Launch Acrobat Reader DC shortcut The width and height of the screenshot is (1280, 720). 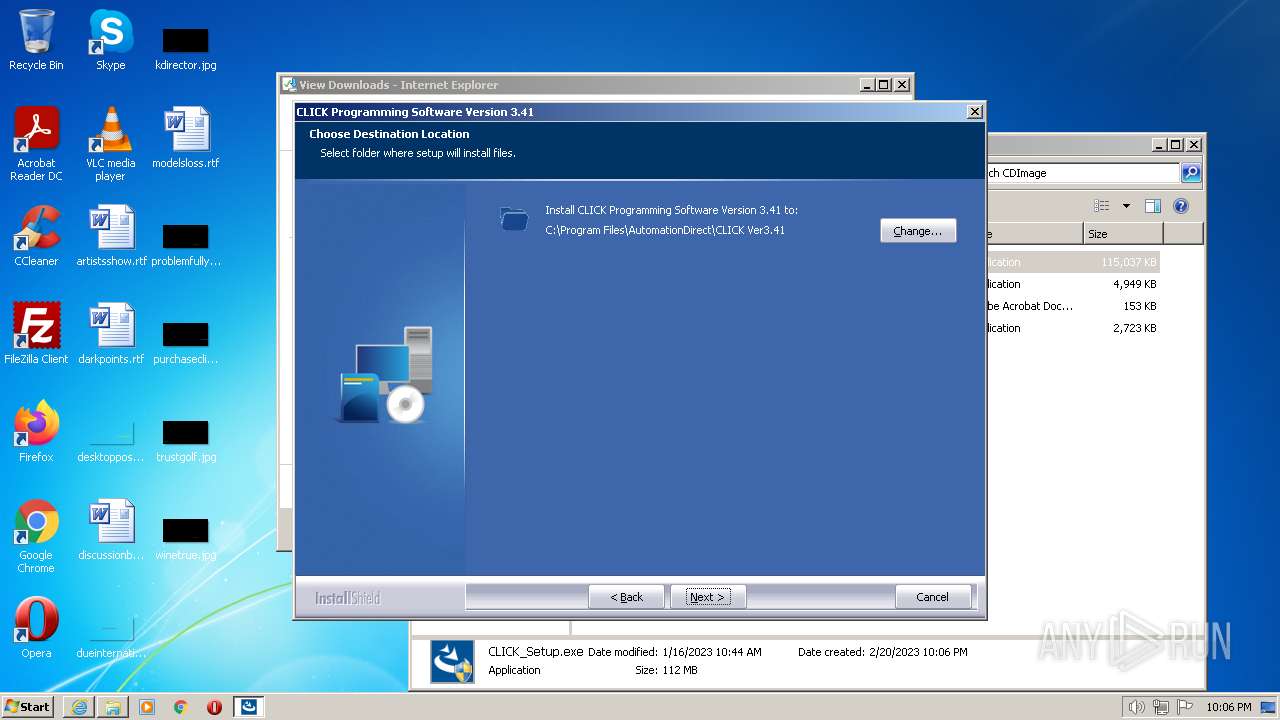[x=36, y=143]
